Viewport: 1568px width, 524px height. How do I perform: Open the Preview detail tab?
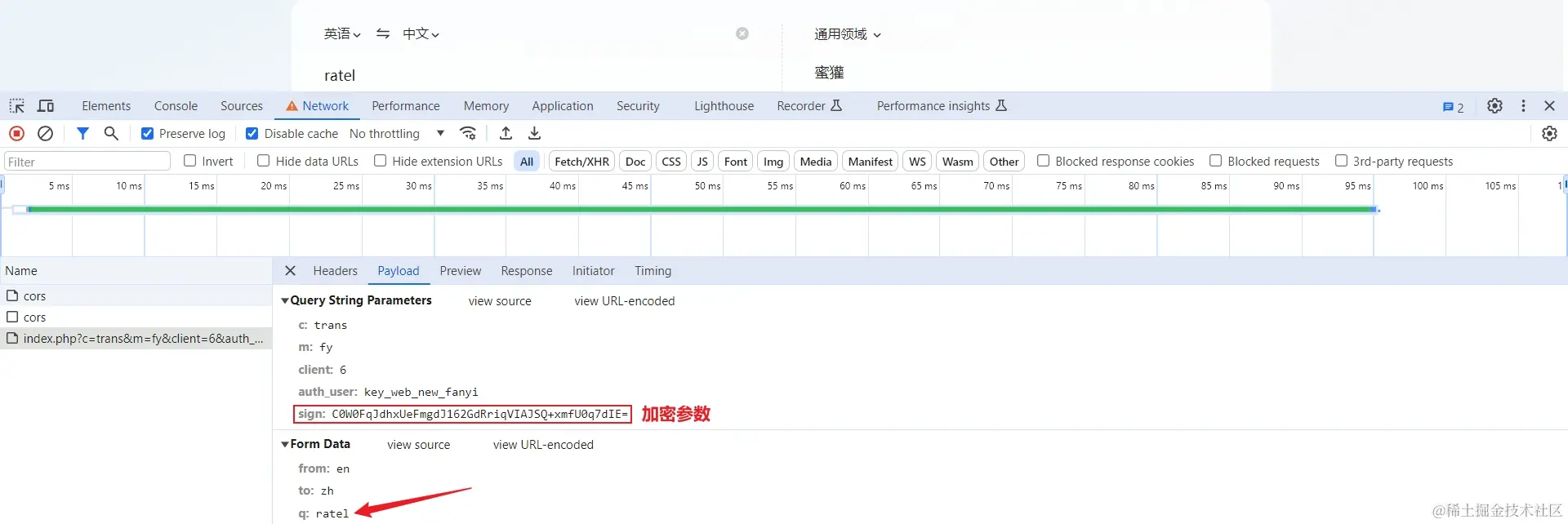pos(461,271)
